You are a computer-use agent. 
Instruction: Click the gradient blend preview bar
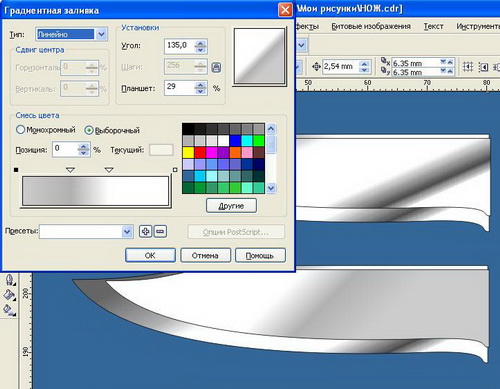click(x=96, y=191)
